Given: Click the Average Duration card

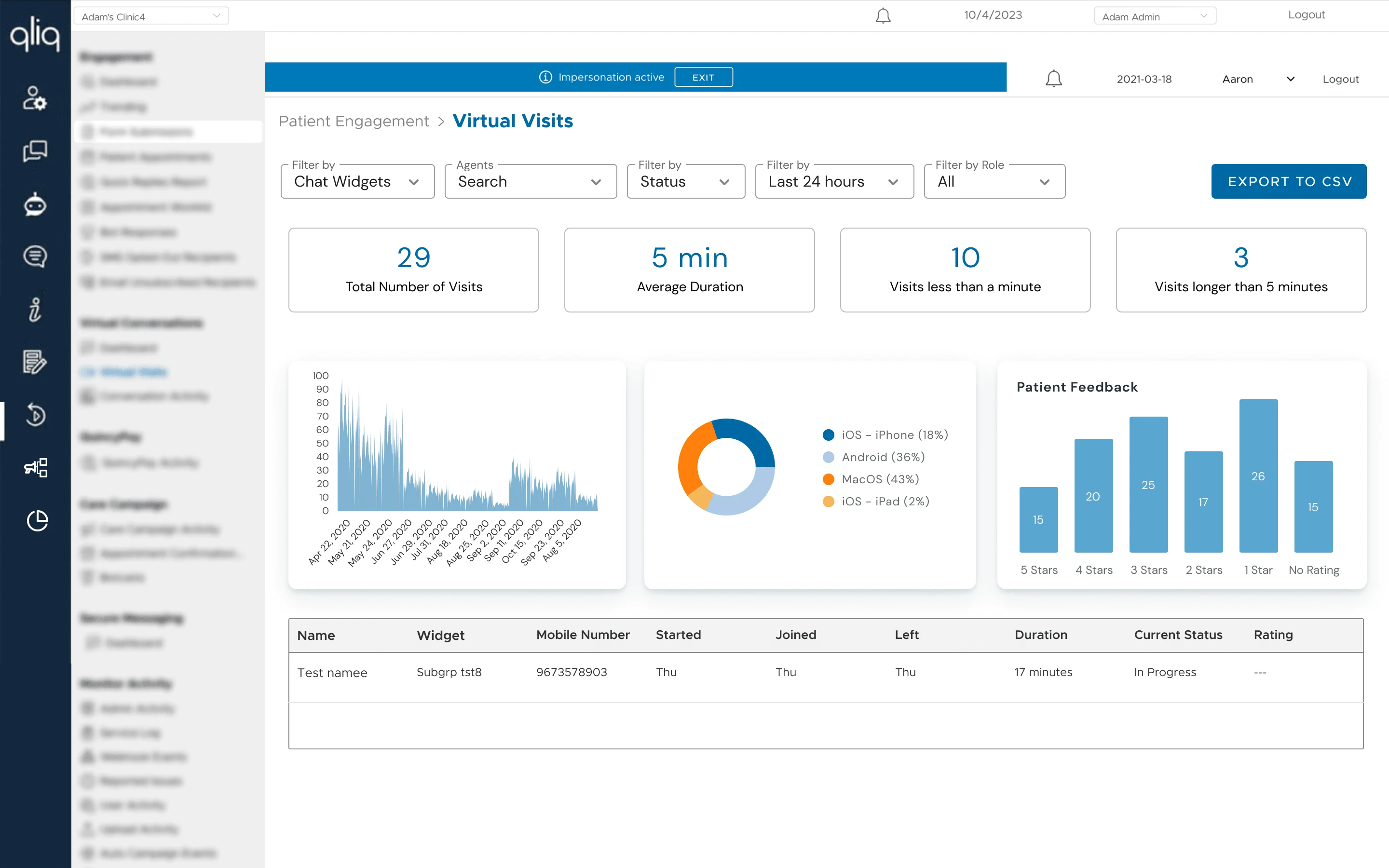Looking at the screenshot, I should (x=689, y=270).
